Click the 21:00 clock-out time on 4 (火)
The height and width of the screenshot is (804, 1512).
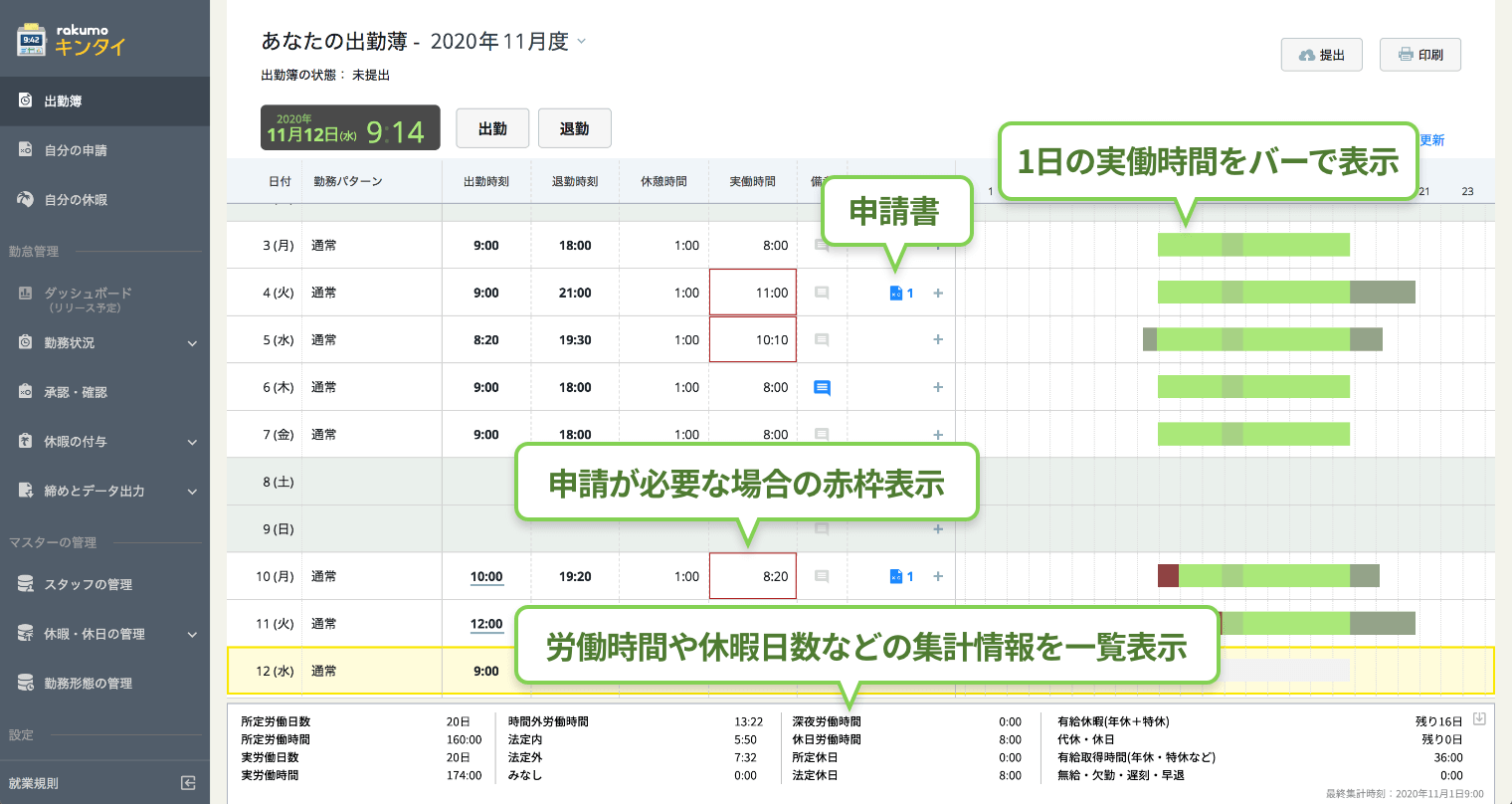tap(575, 294)
